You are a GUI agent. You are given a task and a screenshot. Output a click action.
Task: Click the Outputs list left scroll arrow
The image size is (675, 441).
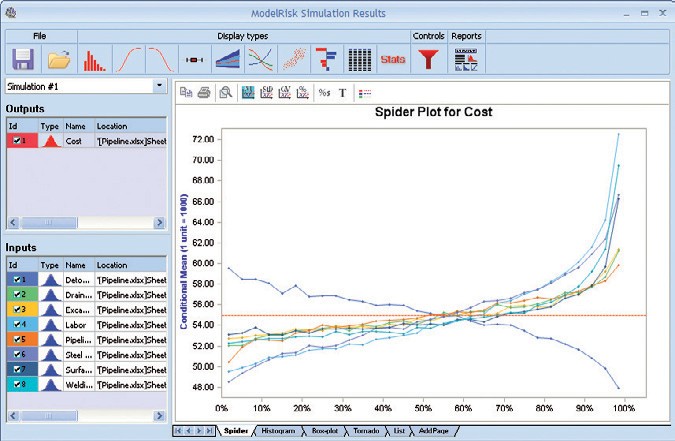(x=13, y=223)
